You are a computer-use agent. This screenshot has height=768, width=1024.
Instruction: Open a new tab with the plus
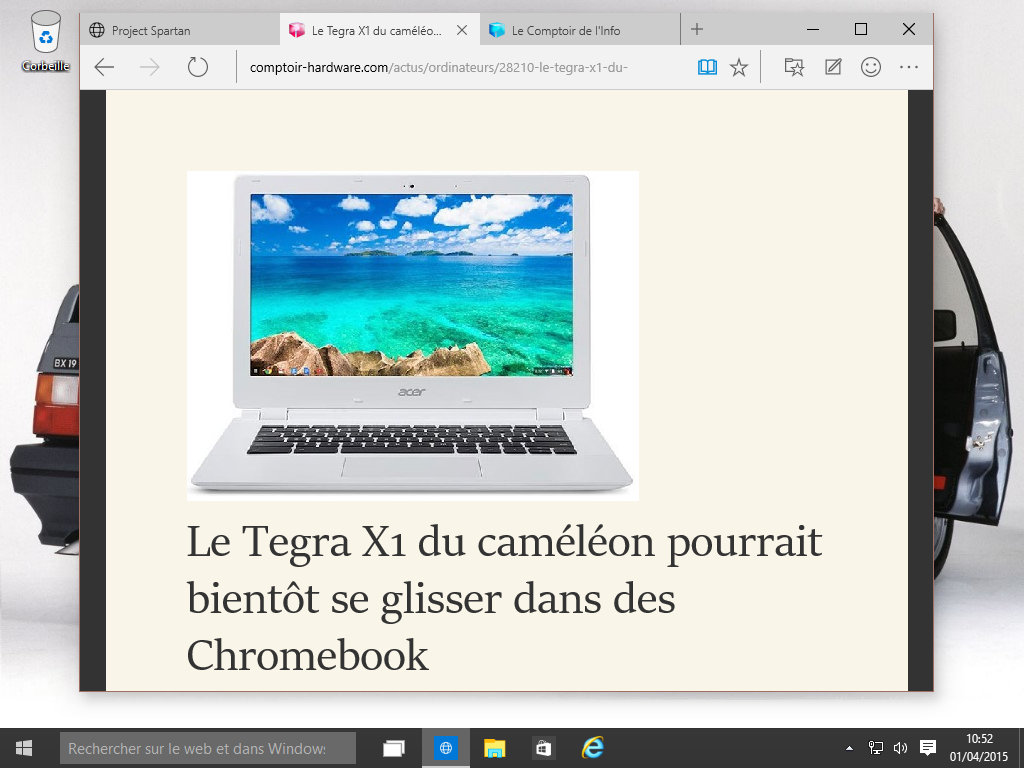tap(695, 29)
